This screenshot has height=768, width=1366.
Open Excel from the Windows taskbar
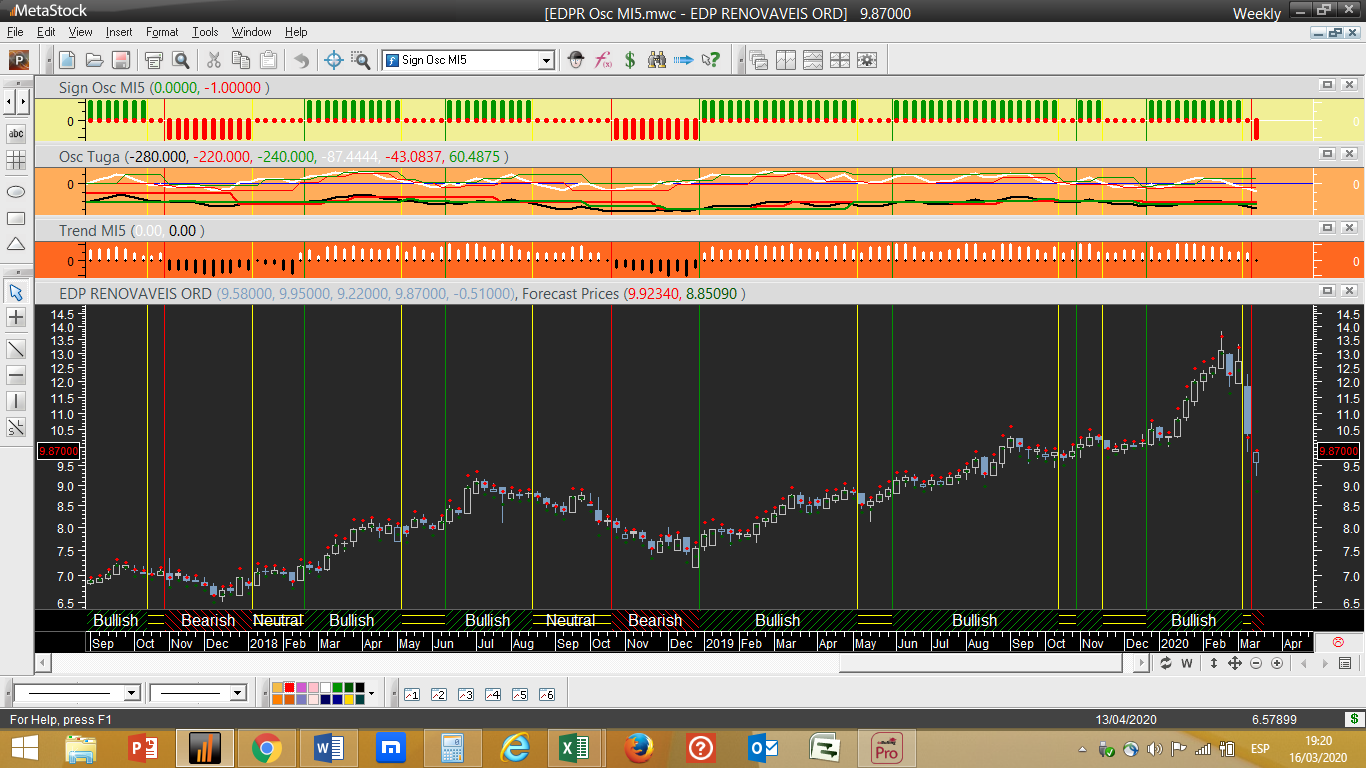click(574, 747)
